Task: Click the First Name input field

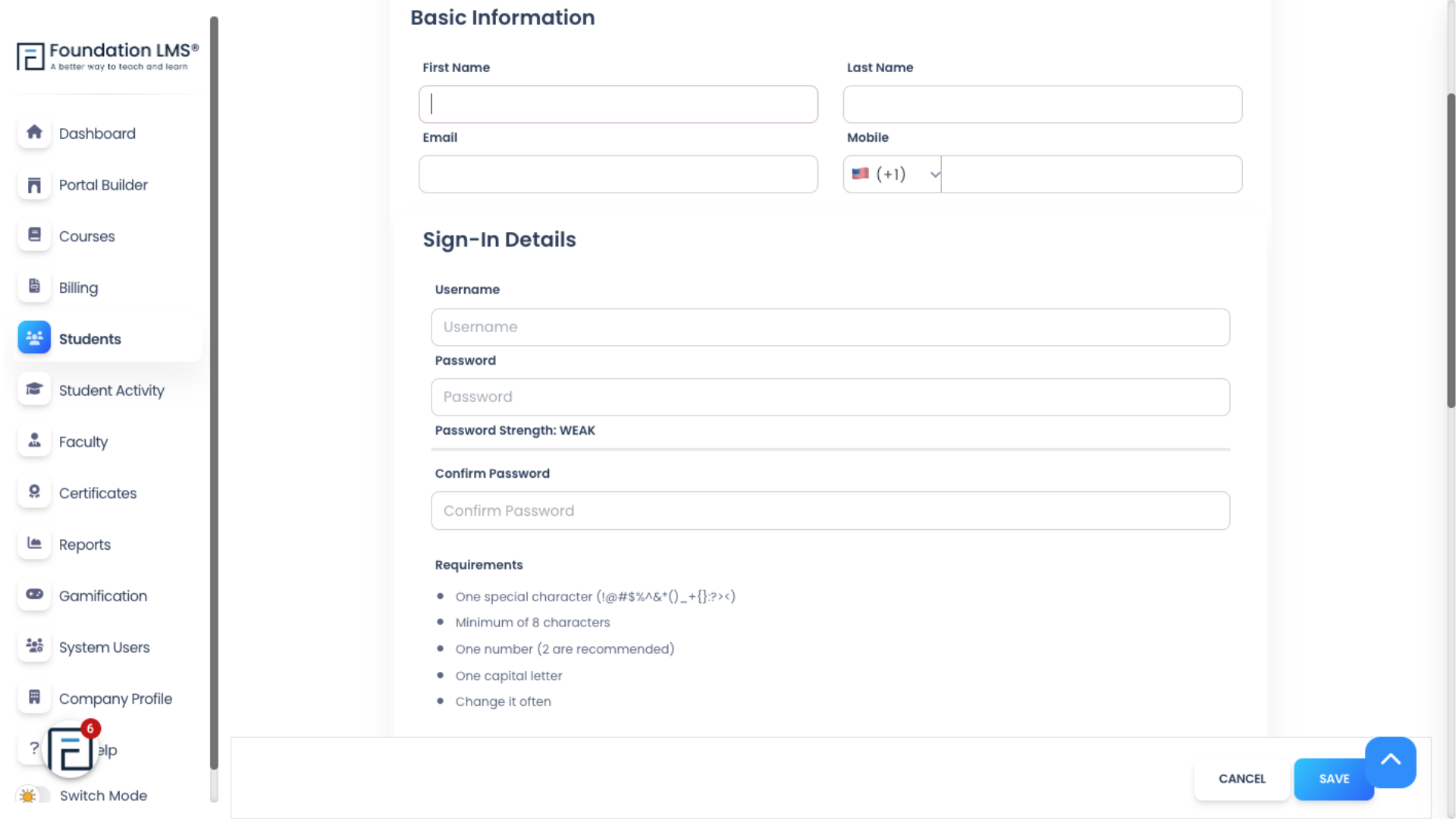Action: pos(618,103)
